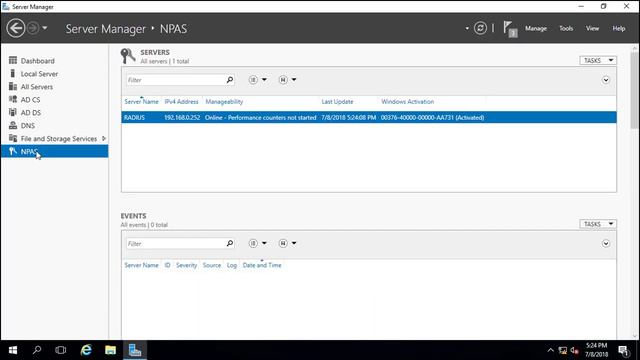The width and height of the screenshot is (640, 360).
Task: Expand the Events filter panel chevron
Action: pyautogui.click(x=606, y=244)
